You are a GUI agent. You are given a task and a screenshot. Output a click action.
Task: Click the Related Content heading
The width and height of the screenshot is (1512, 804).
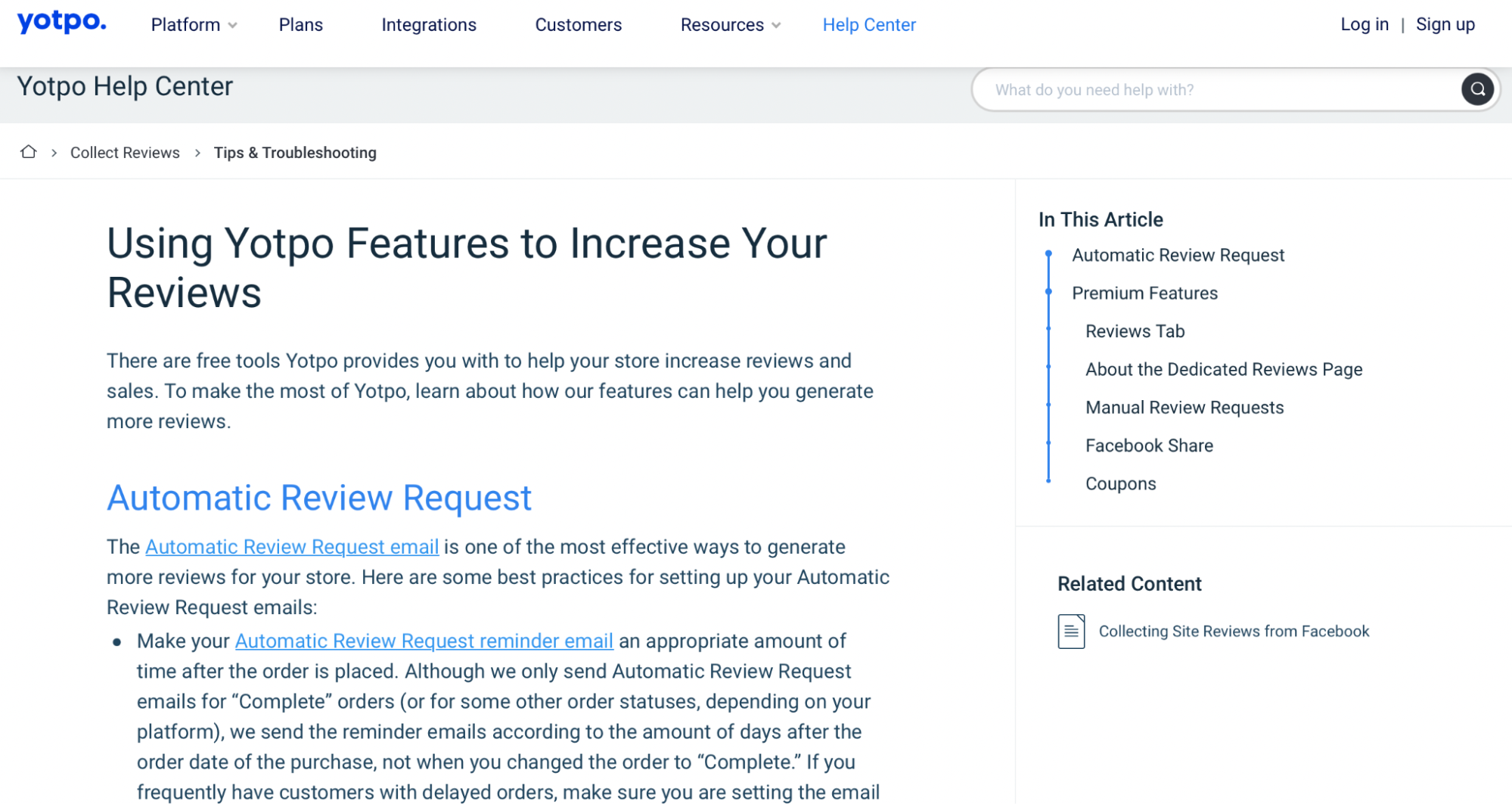1129,584
